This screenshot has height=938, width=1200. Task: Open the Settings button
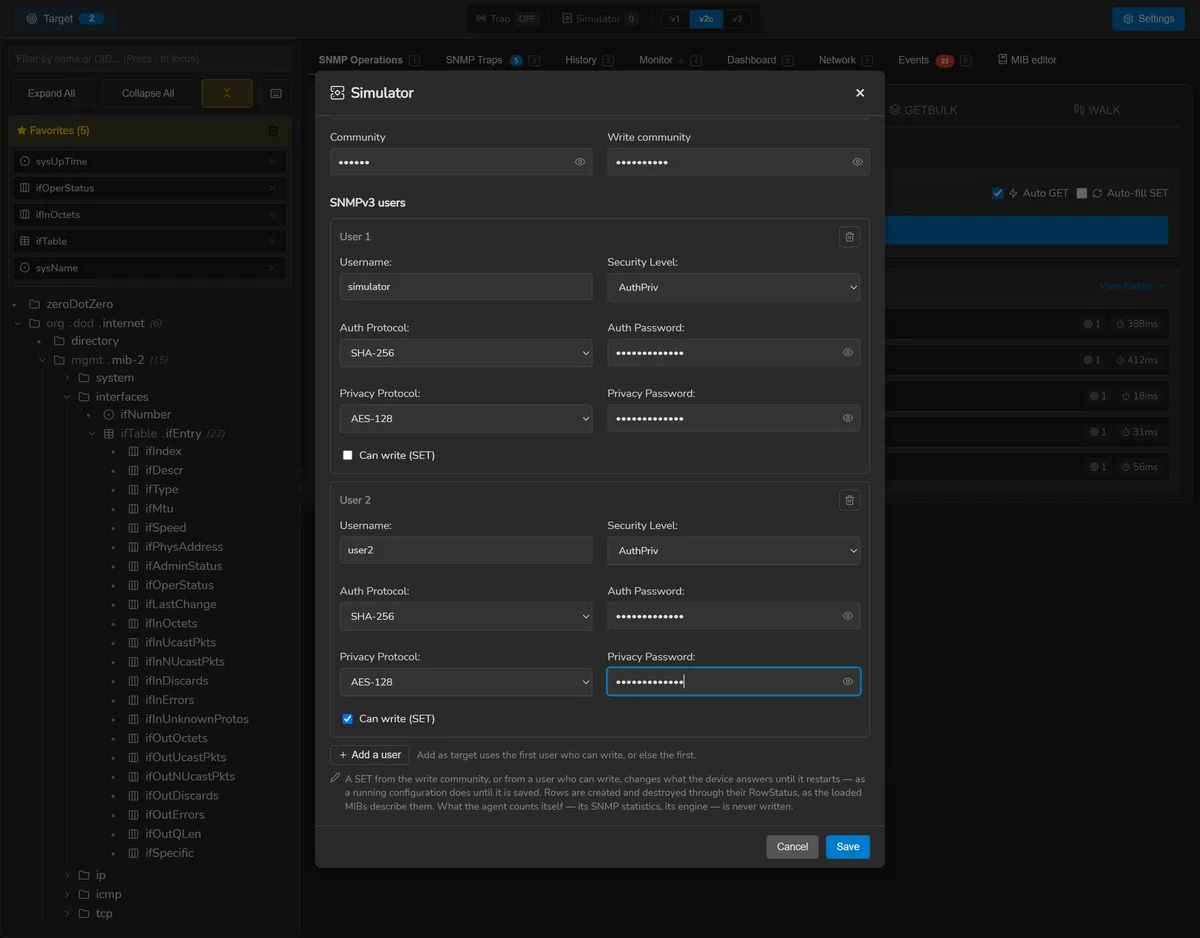[x=1148, y=19]
